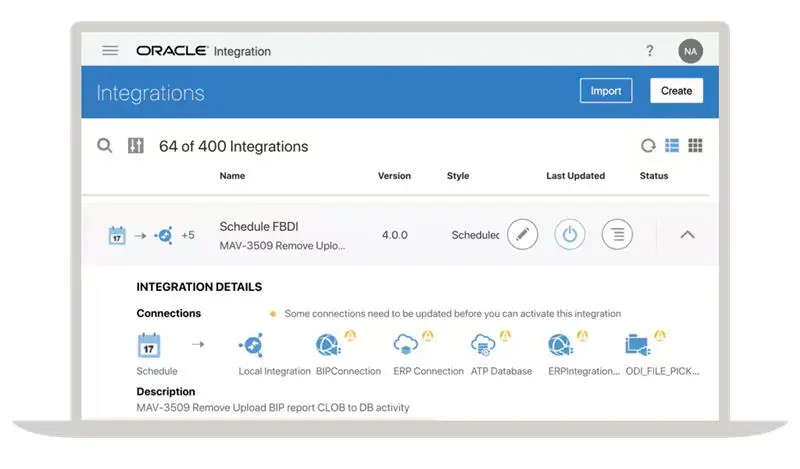800x469 pixels.
Task: Click the Oracle Integration logo
Action: (x=204, y=51)
